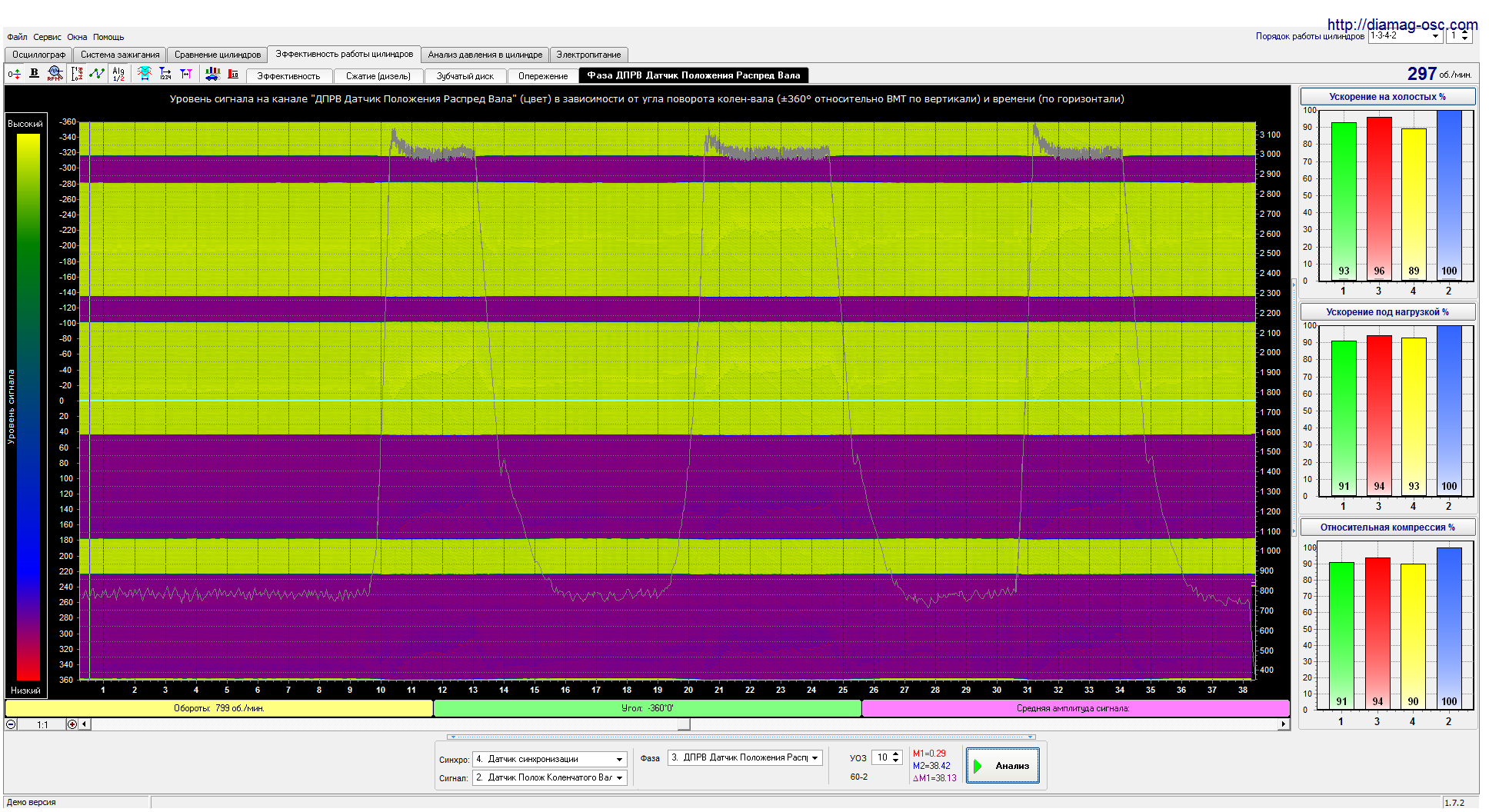Click the bold B toolbar icon
This screenshot has height=812, width=1489.
[34, 73]
